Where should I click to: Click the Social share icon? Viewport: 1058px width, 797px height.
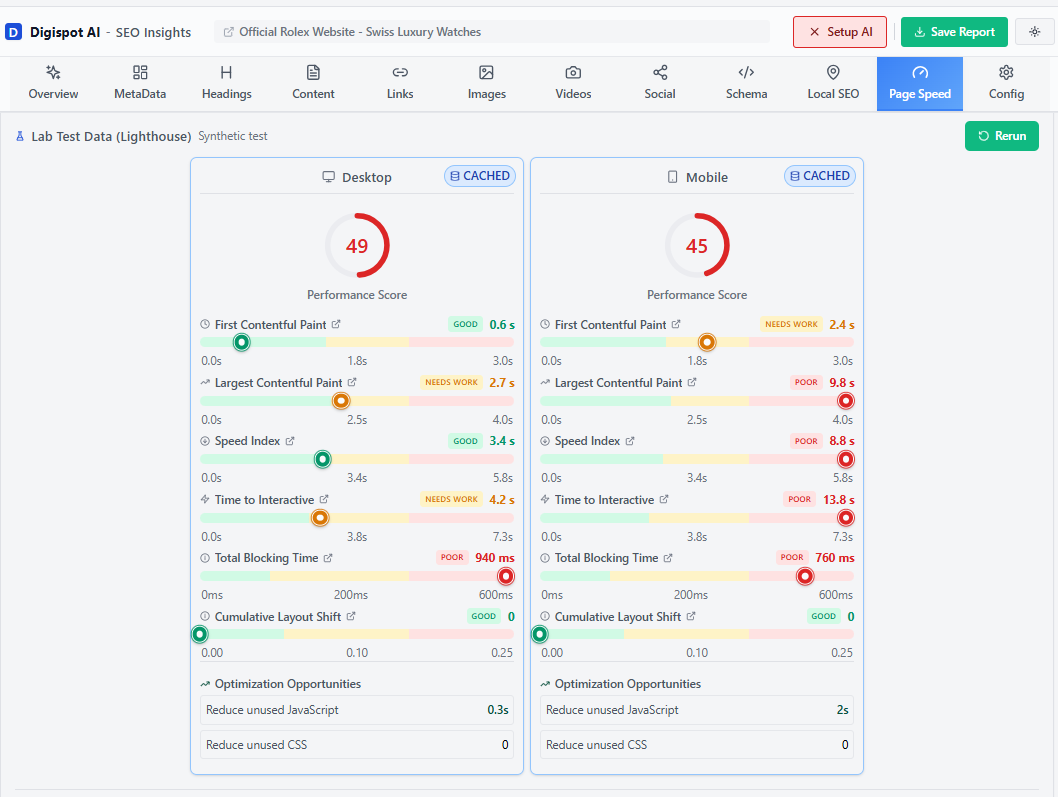coord(659,74)
